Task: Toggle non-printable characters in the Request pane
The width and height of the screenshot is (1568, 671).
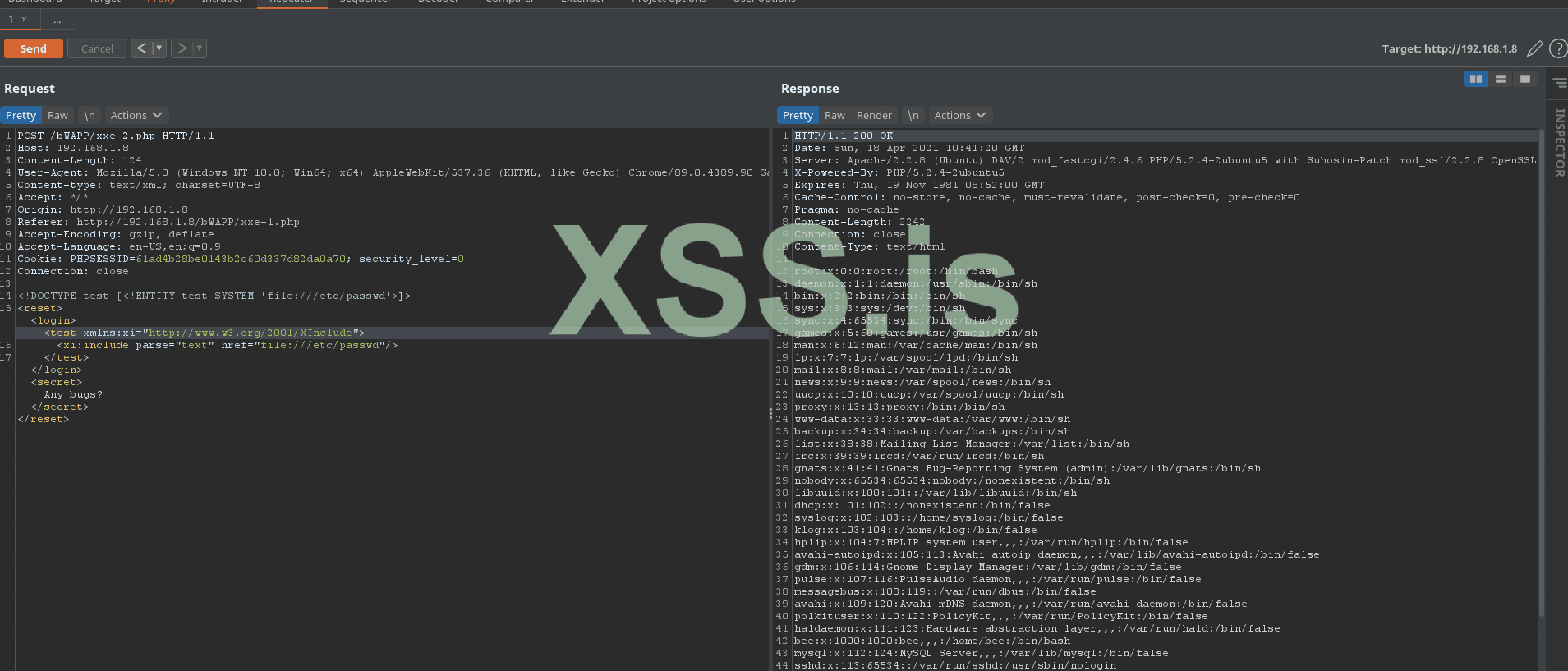Action: (90, 116)
